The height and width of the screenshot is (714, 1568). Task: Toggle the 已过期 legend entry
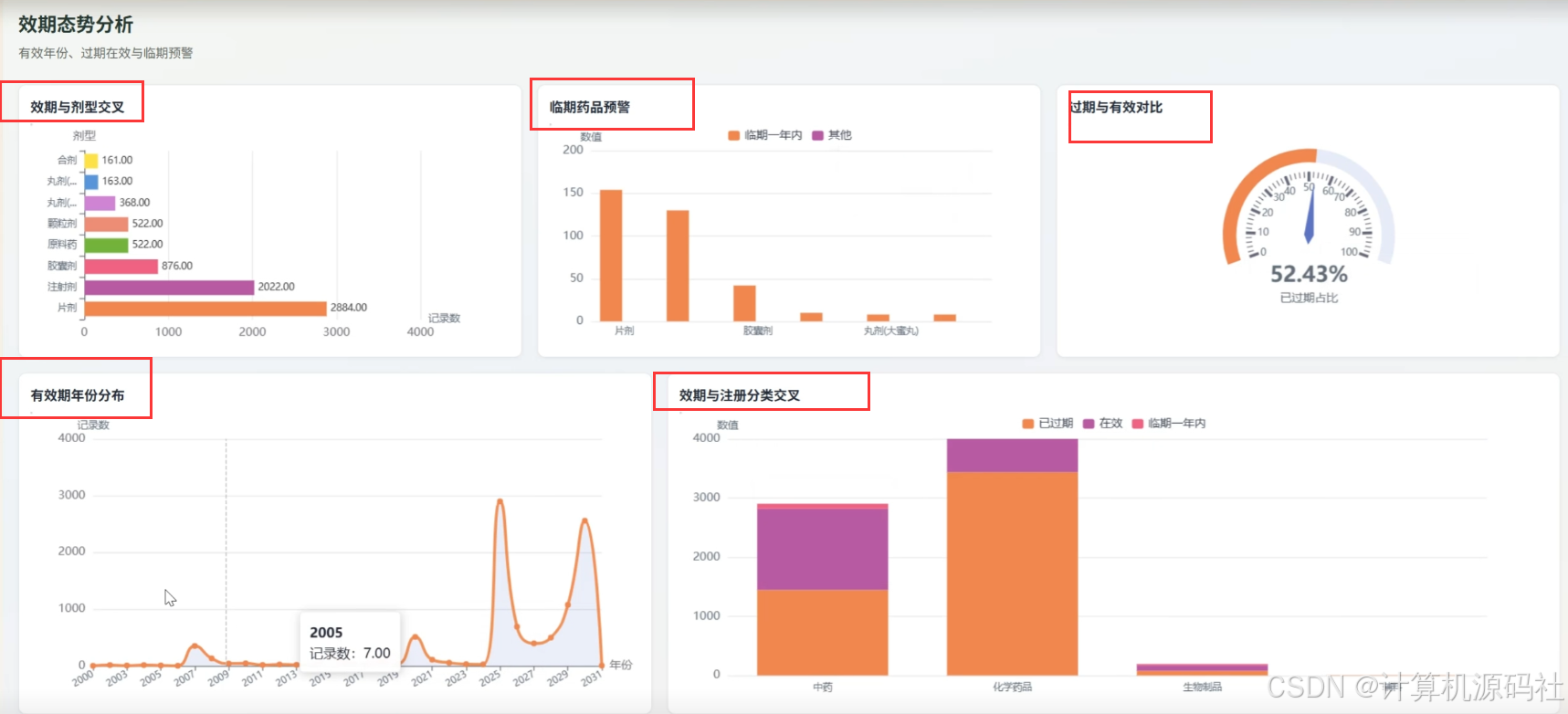(x=1047, y=424)
